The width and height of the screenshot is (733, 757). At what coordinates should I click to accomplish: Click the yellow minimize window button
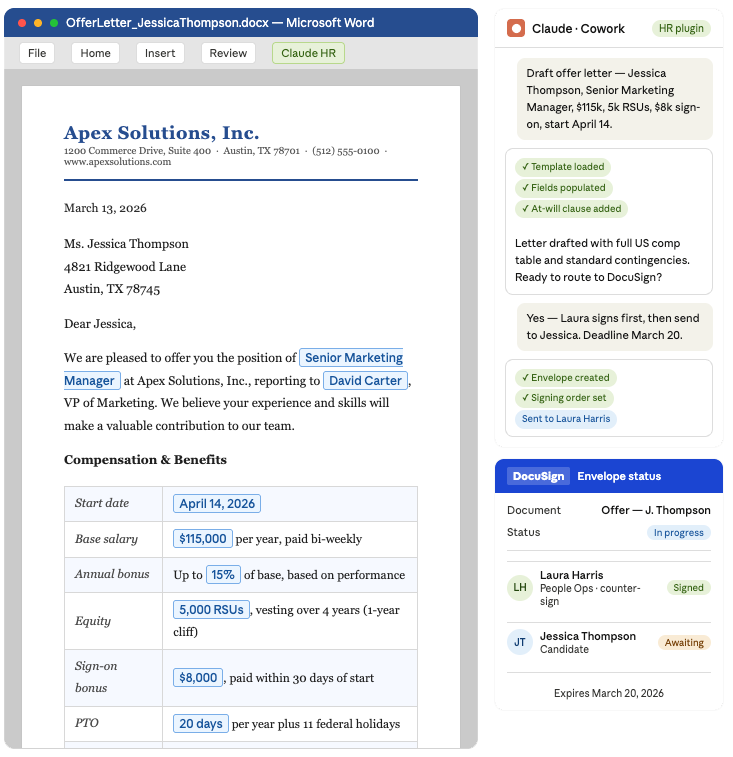point(38,23)
